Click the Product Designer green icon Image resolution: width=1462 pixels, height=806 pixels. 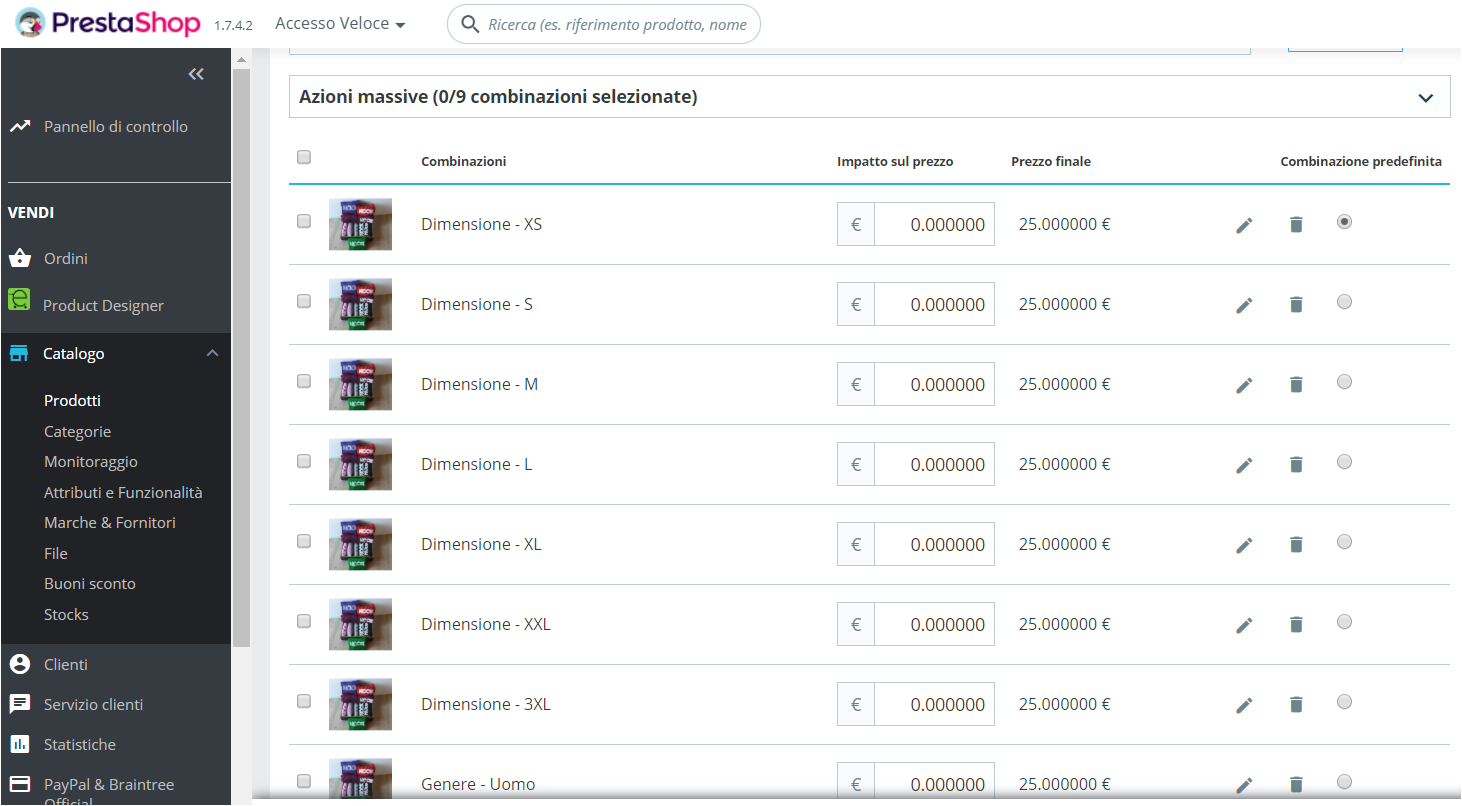(19, 299)
